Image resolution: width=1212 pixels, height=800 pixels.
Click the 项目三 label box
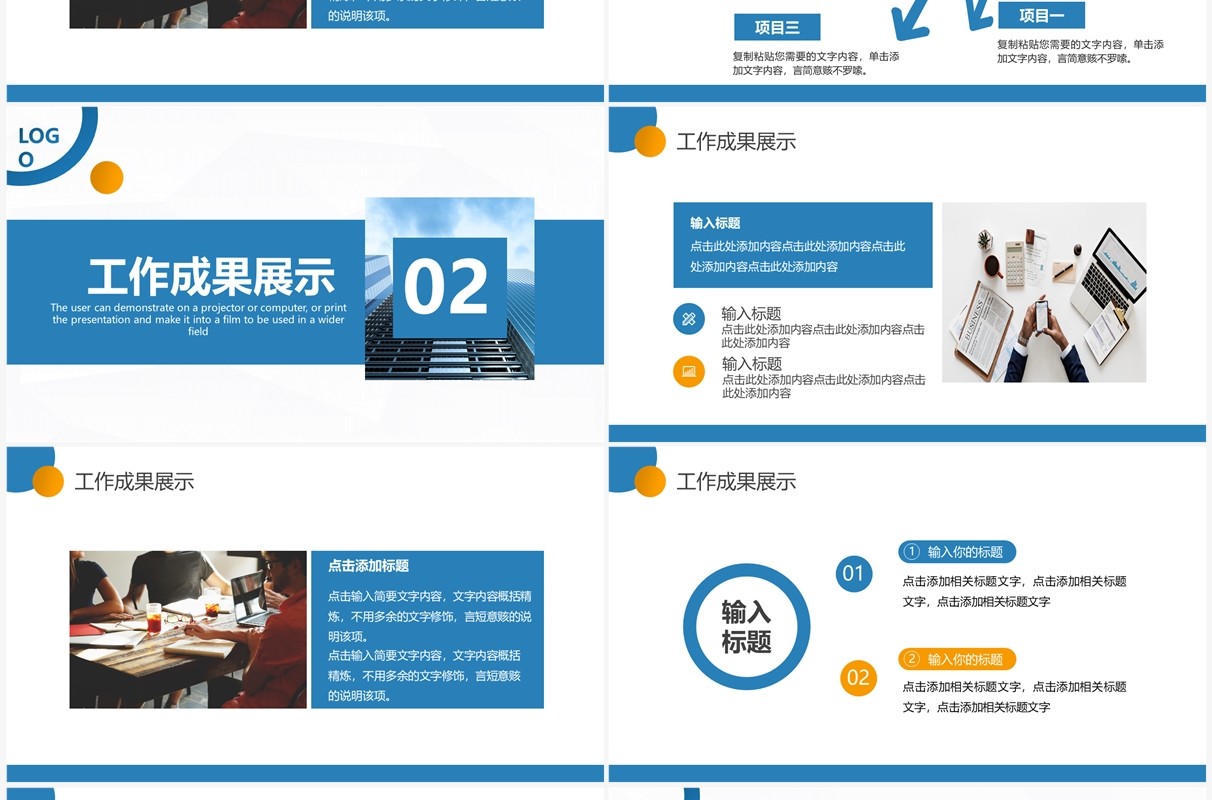point(776,27)
